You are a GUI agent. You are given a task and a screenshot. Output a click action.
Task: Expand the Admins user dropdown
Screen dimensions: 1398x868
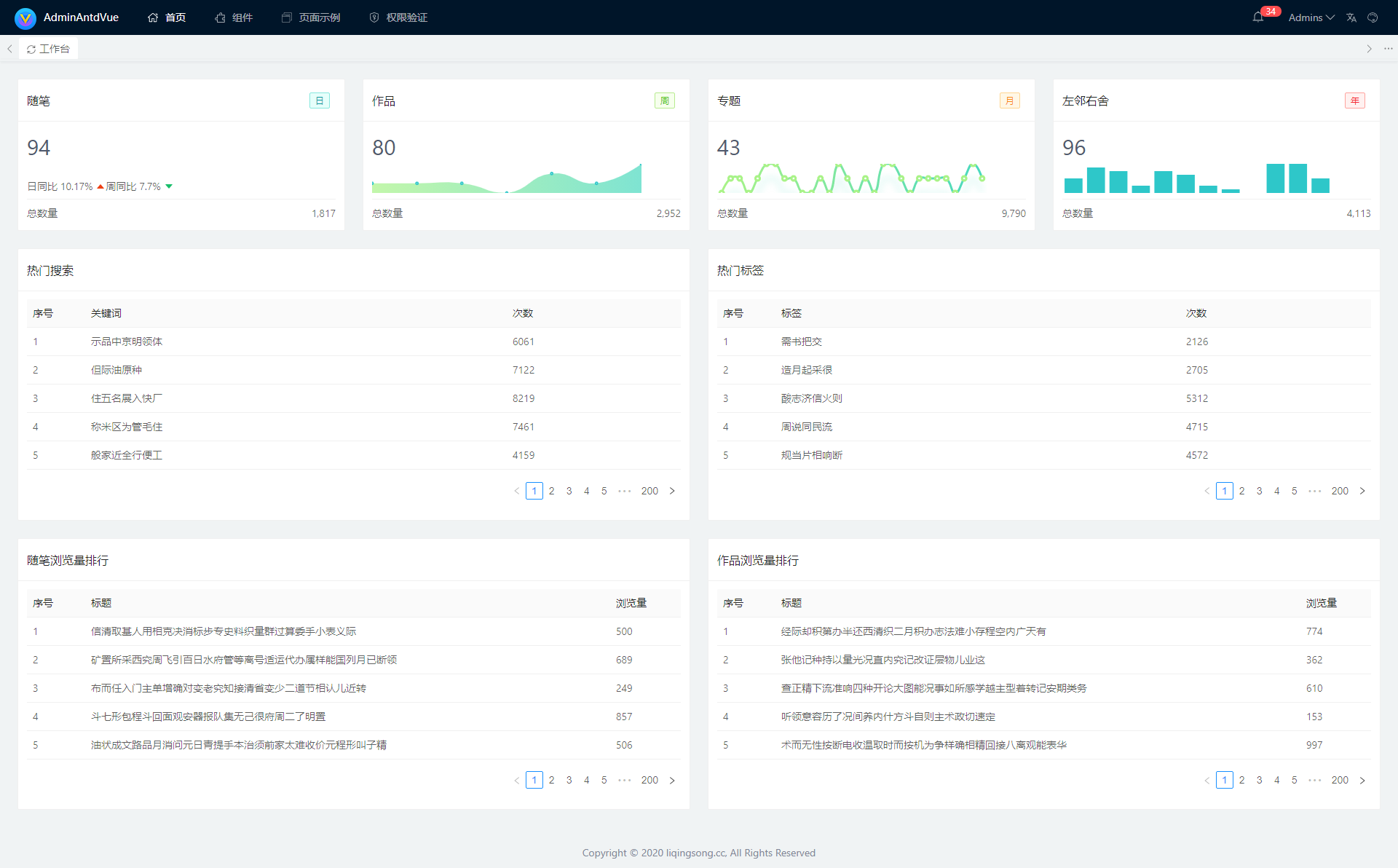(x=1311, y=17)
